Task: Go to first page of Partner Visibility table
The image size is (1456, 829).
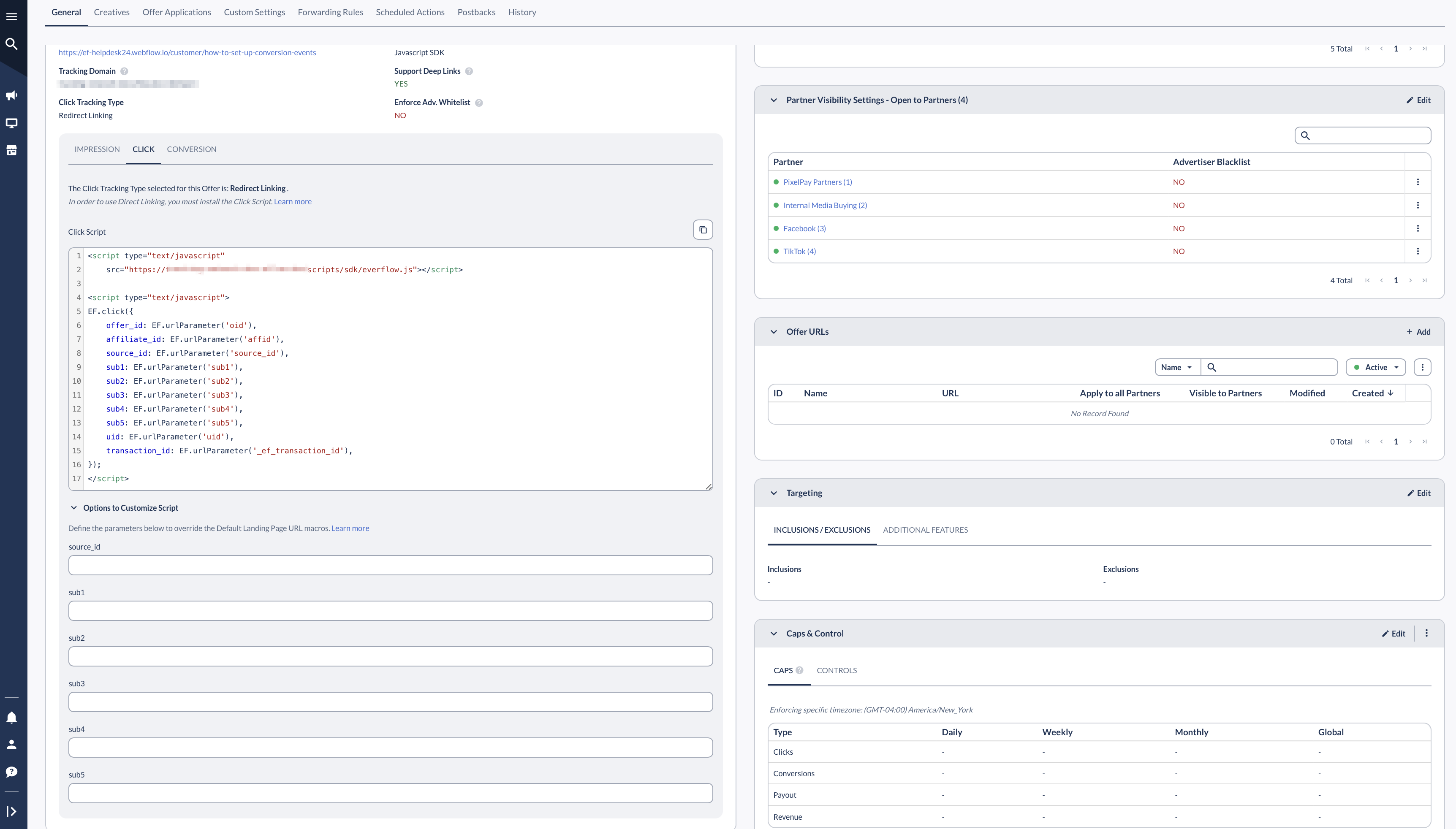Action: tap(1367, 280)
